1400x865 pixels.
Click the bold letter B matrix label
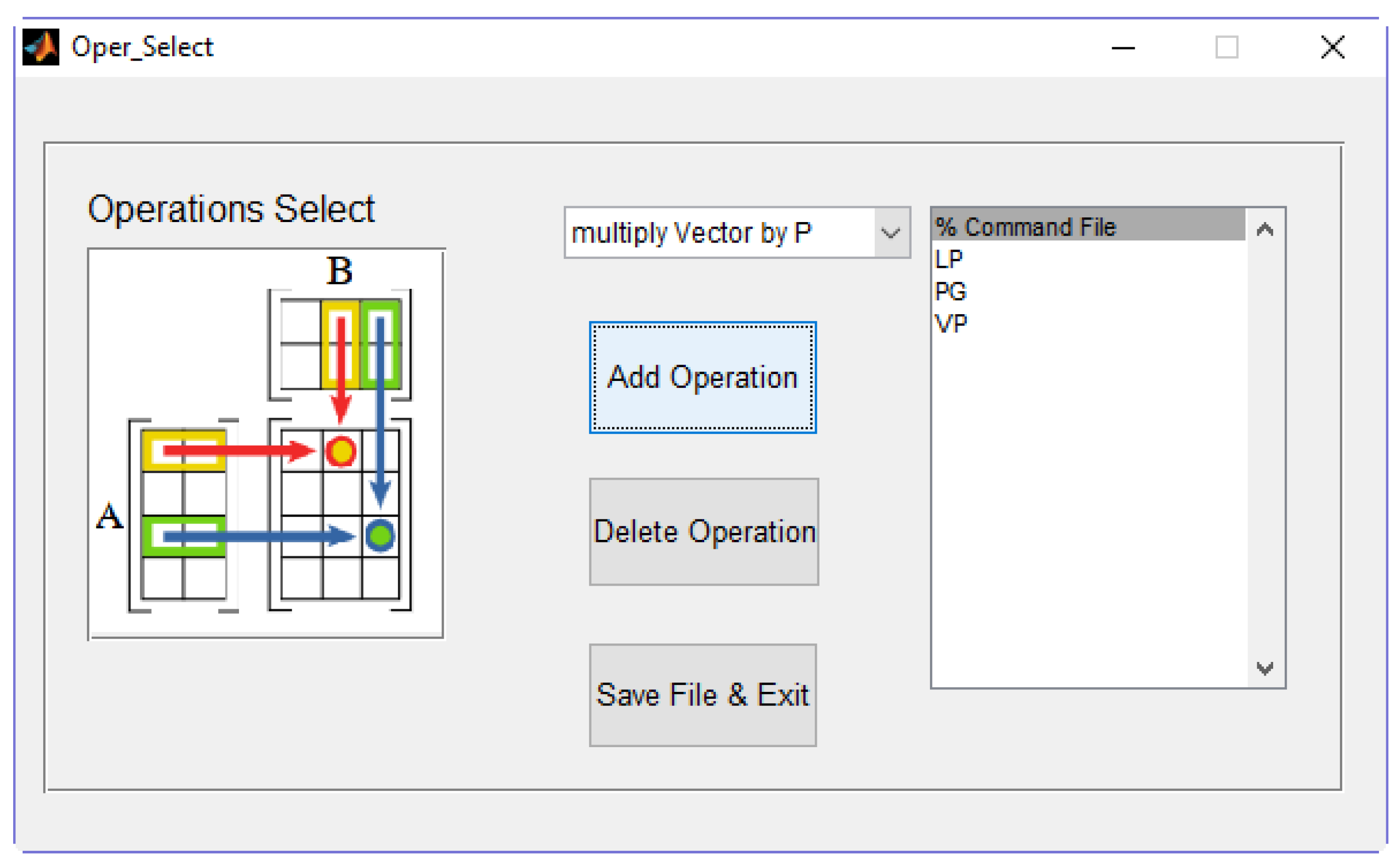click(339, 270)
